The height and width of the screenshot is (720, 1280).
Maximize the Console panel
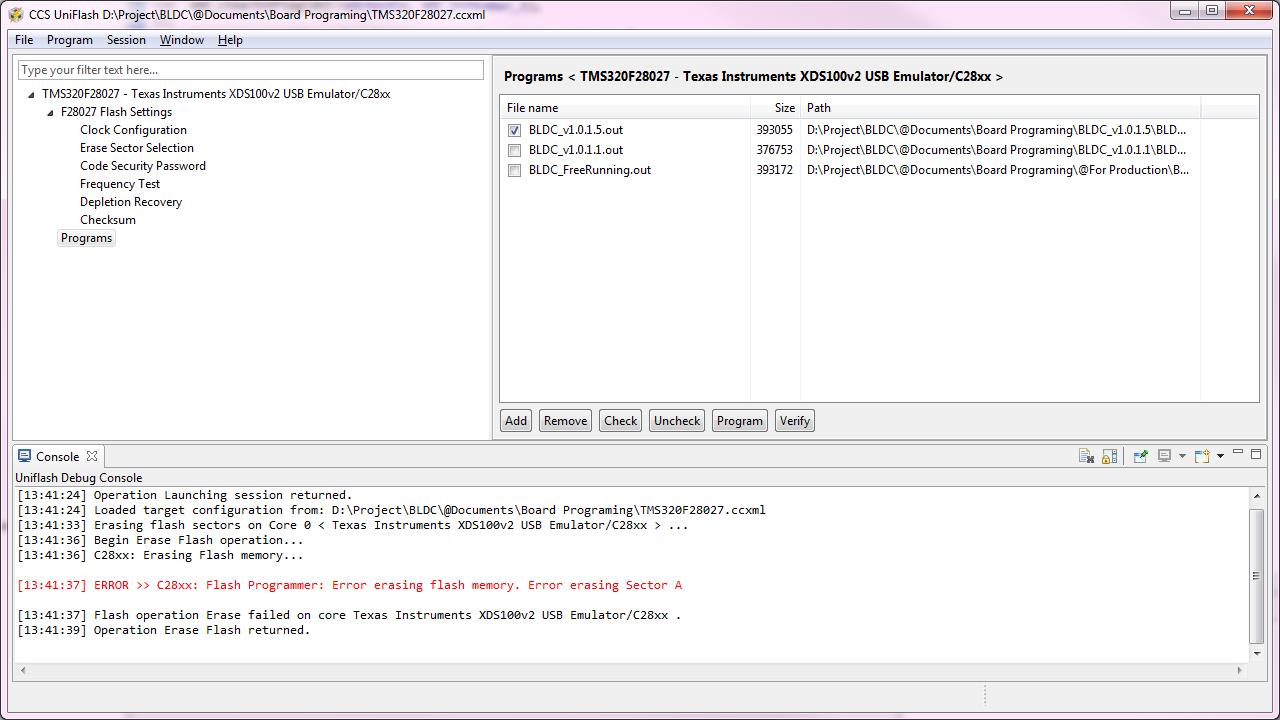pyautogui.click(x=1256, y=453)
